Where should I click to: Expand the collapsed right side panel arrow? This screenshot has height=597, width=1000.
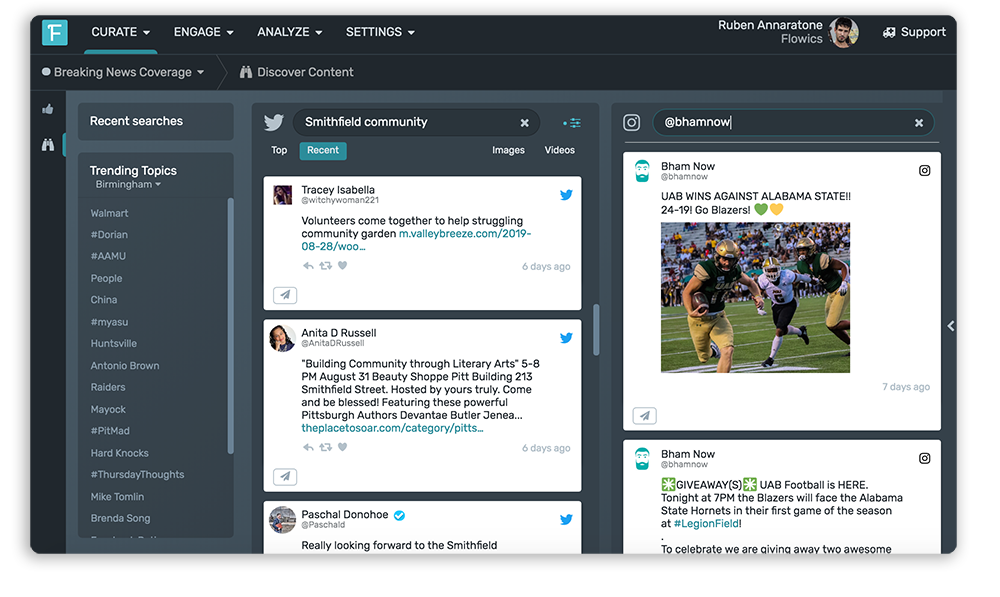950,326
